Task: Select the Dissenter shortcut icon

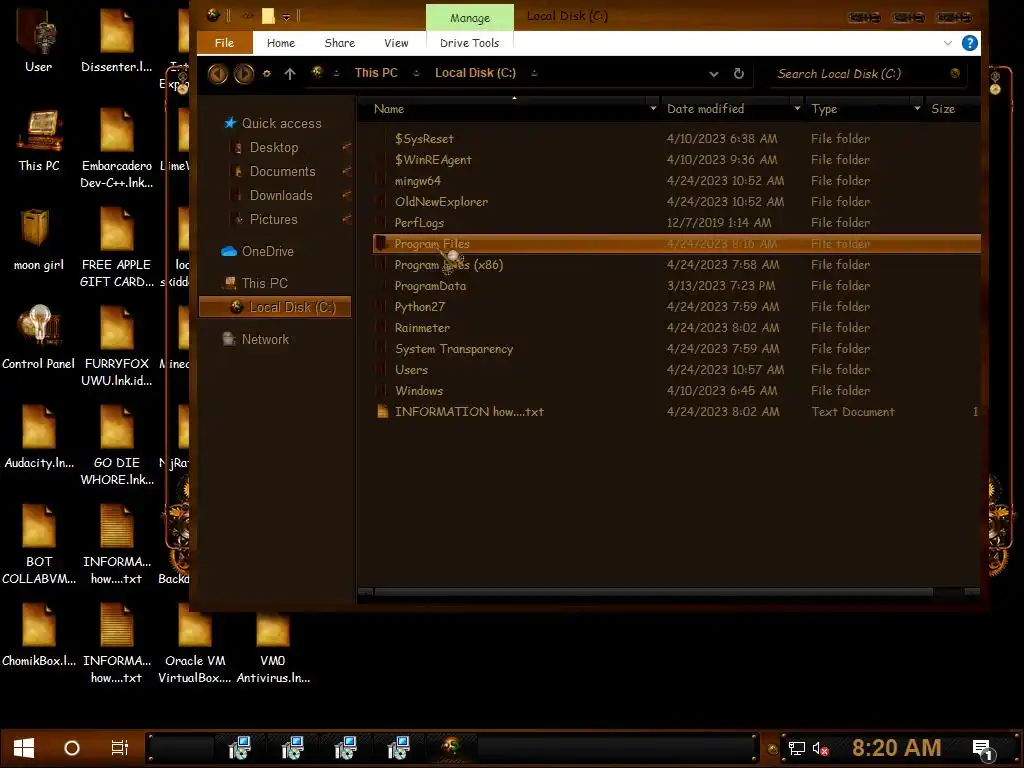Action: pyautogui.click(x=116, y=40)
